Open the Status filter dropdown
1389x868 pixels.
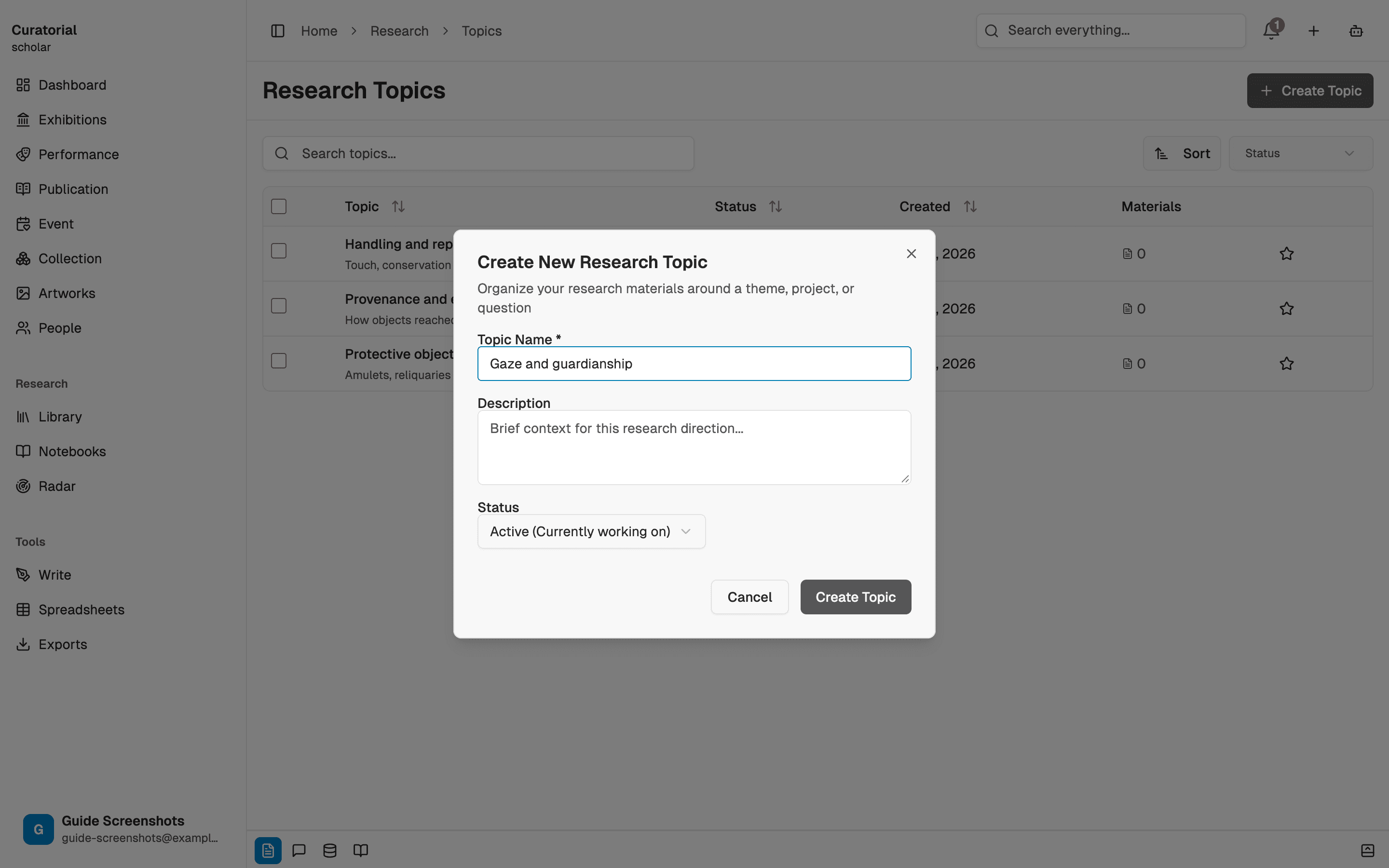[x=1301, y=153]
